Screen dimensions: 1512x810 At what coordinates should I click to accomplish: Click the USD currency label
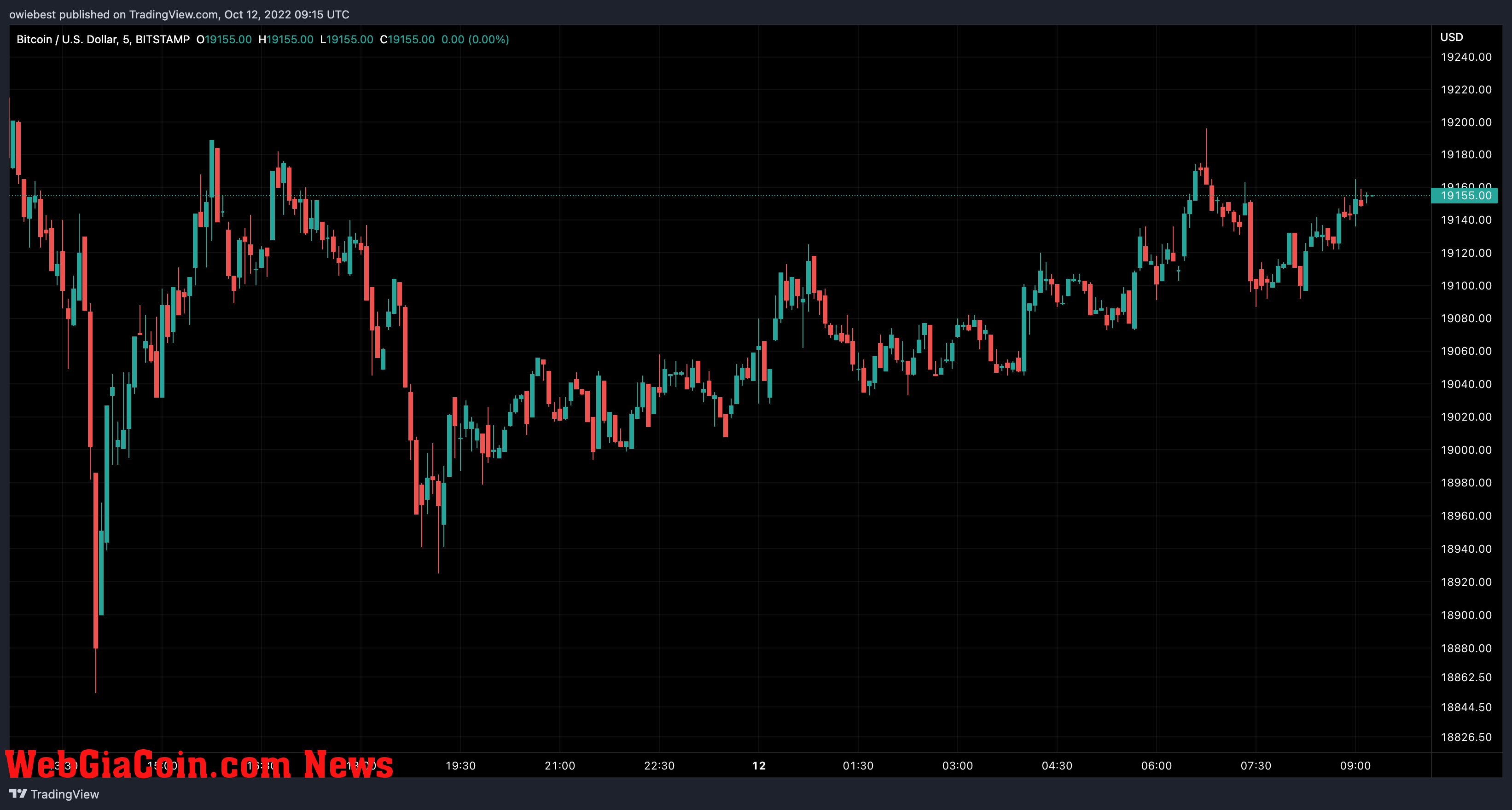pos(1451,37)
